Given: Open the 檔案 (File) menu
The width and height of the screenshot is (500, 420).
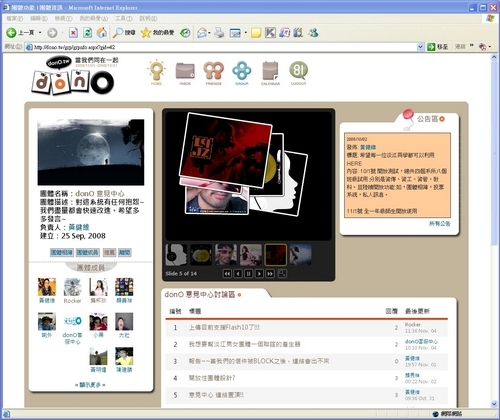Looking at the screenshot, I should pos(15,18).
